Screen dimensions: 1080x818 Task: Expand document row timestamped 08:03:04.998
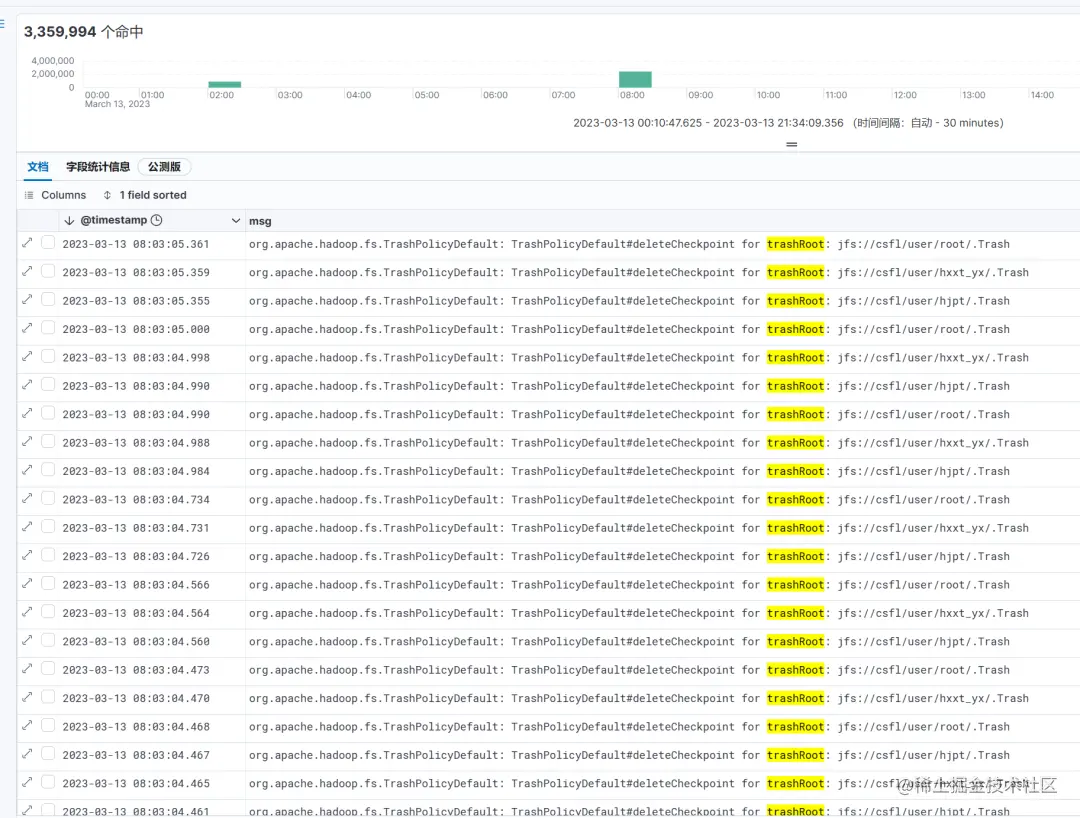pyautogui.click(x=27, y=356)
